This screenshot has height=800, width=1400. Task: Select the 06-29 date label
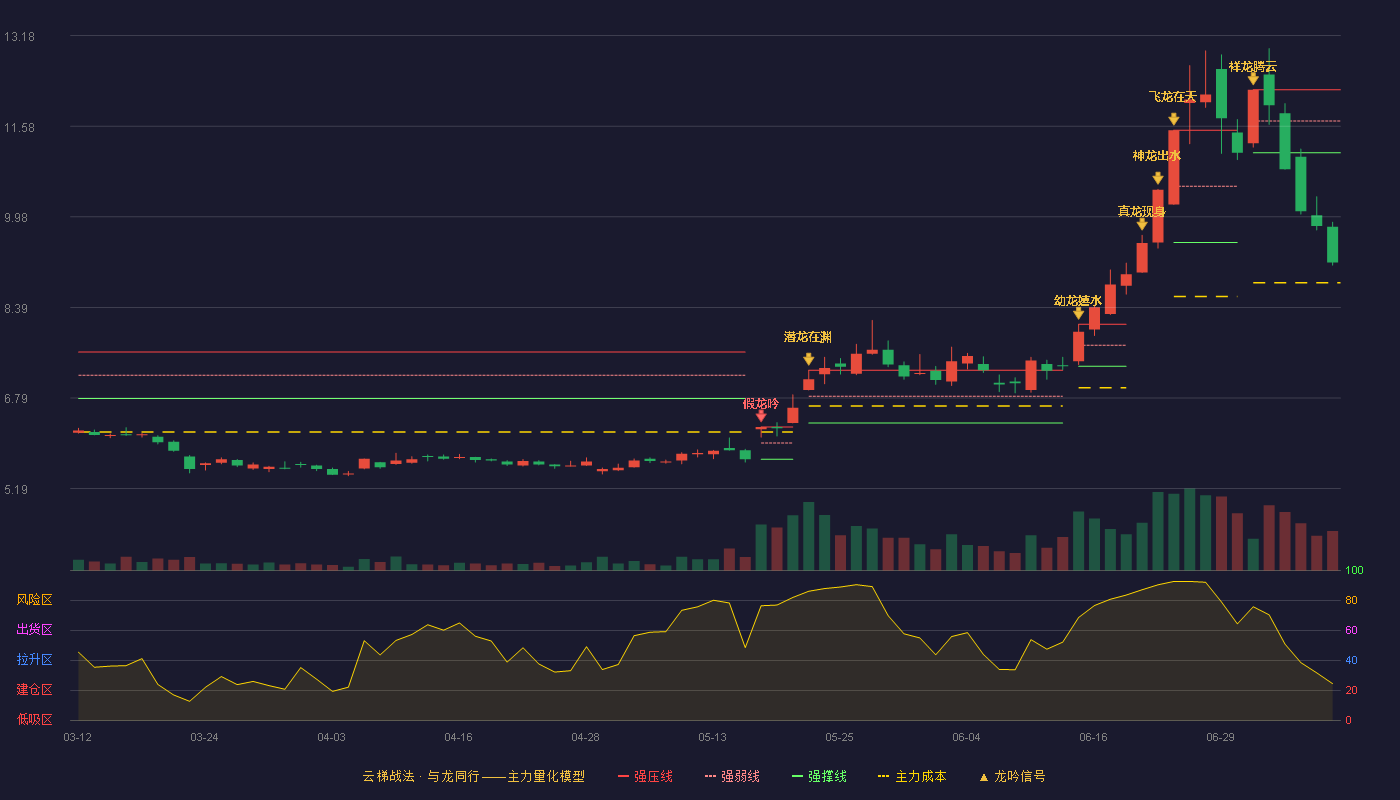1221,737
